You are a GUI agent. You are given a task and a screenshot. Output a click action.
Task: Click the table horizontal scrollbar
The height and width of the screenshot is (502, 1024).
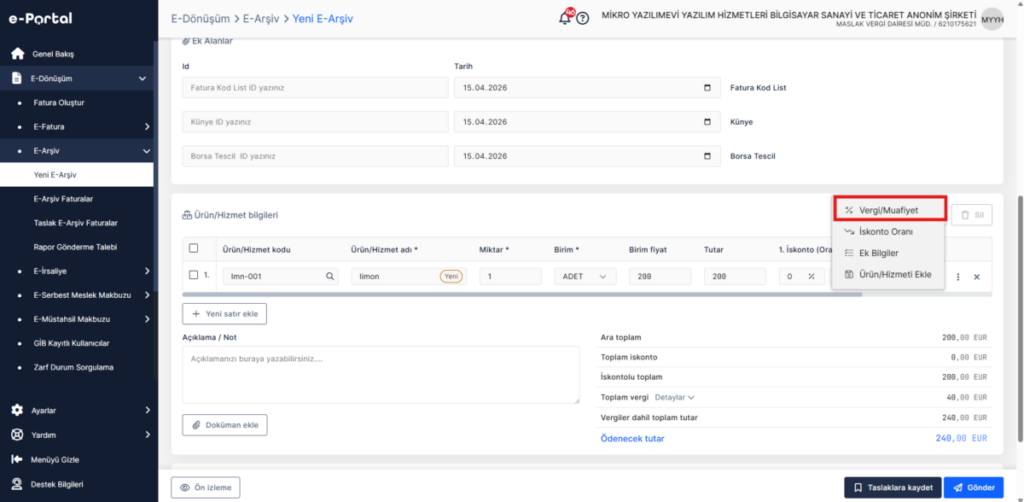(x=522, y=294)
